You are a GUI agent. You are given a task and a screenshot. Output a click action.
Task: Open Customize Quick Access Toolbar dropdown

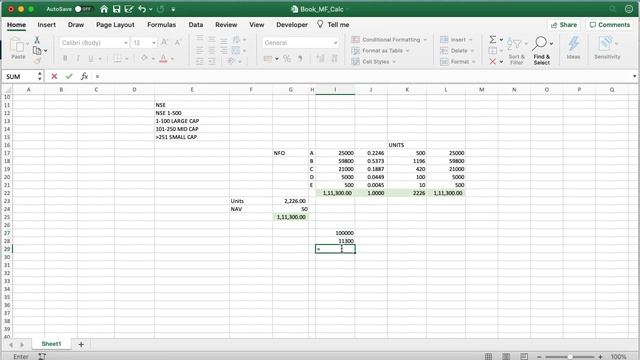tap(173, 9)
